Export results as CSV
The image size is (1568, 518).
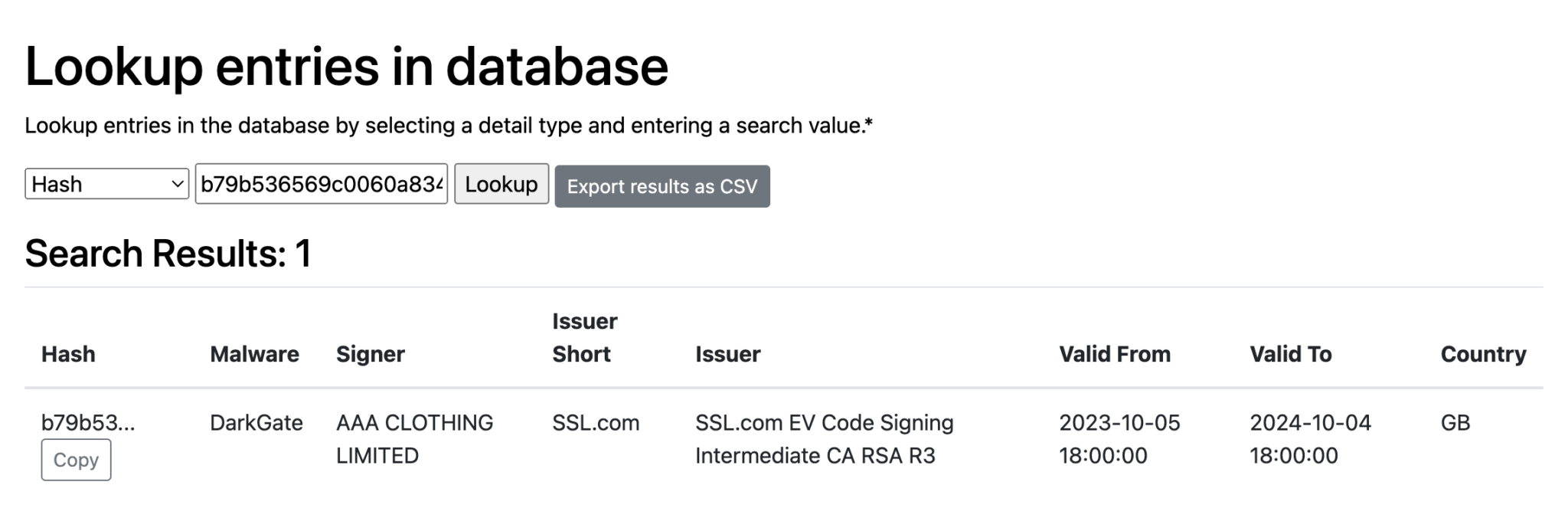pos(661,186)
